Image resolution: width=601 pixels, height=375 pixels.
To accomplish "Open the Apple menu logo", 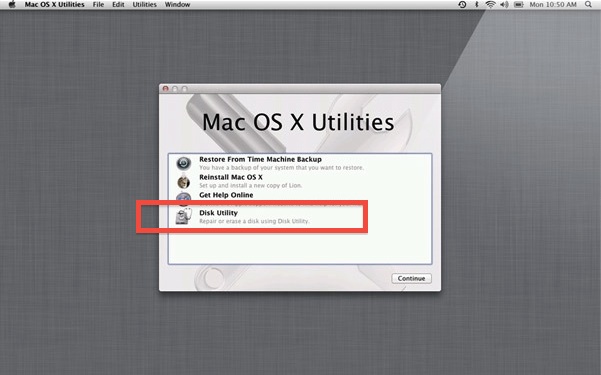I will pyautogui.click(x=12, y=5).
